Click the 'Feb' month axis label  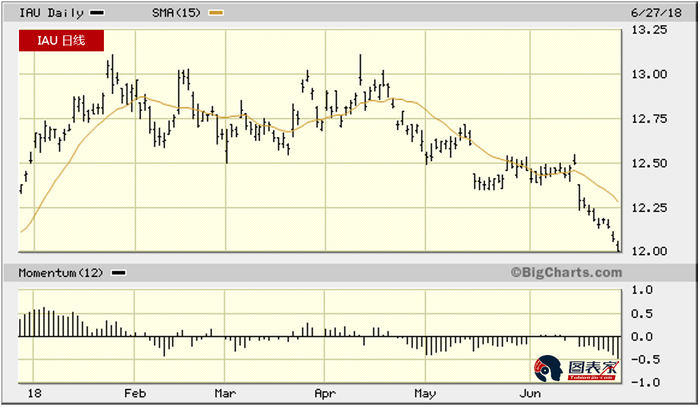coord(135,393)
